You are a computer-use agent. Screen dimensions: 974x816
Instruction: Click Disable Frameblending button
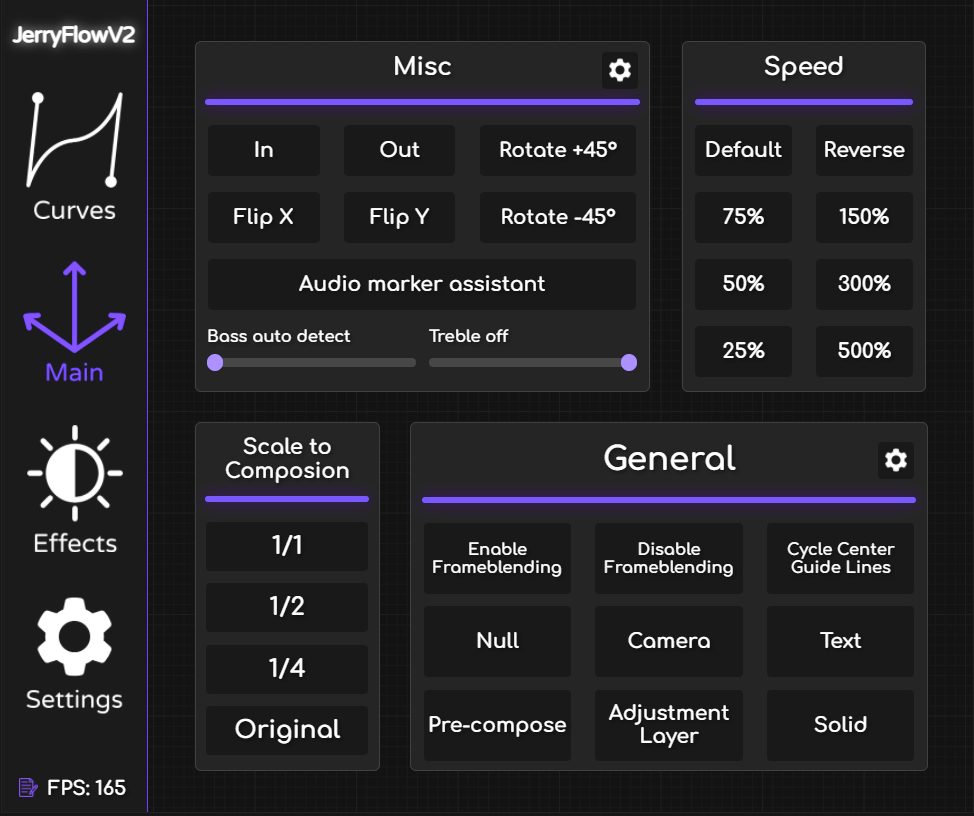(x=668, y=558)
